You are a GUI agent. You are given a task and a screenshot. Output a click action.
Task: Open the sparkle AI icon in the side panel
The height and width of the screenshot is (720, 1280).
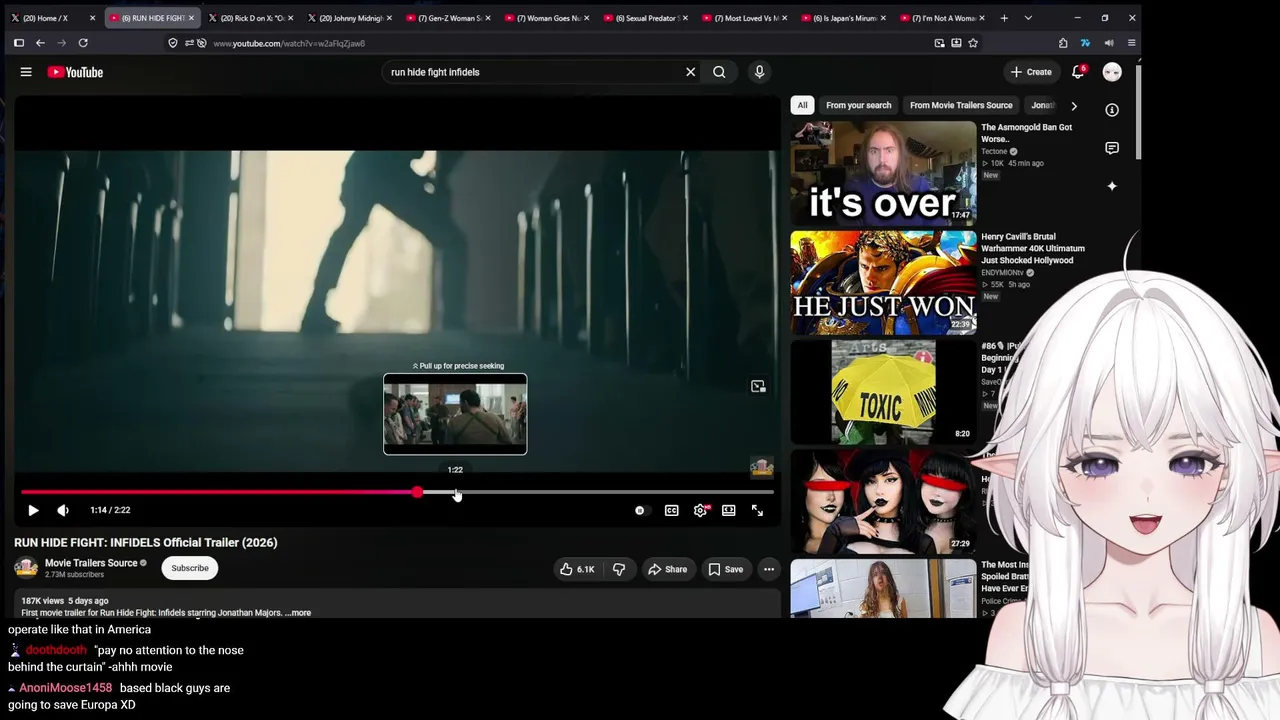(x=1112, y=186)
